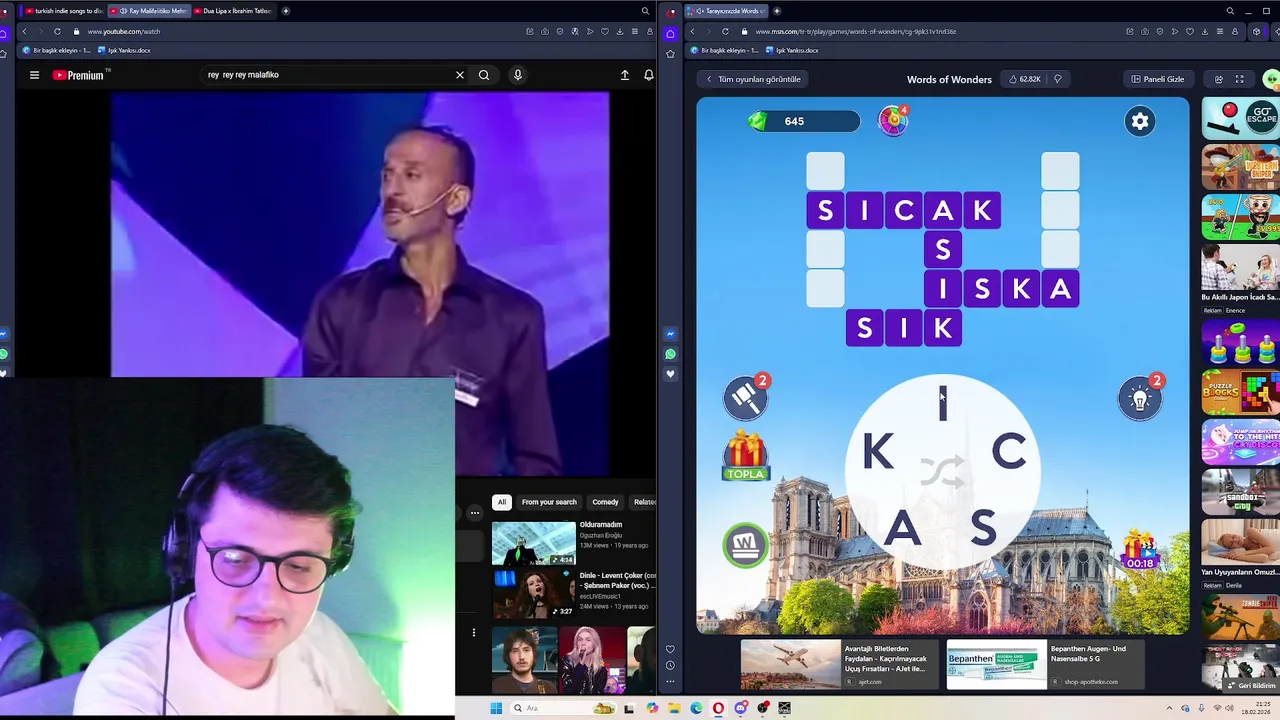The width and height of the screenshot is (1280, 720).
Task: Open YouTube create upload icon
Action: click(x=625, y=75)
